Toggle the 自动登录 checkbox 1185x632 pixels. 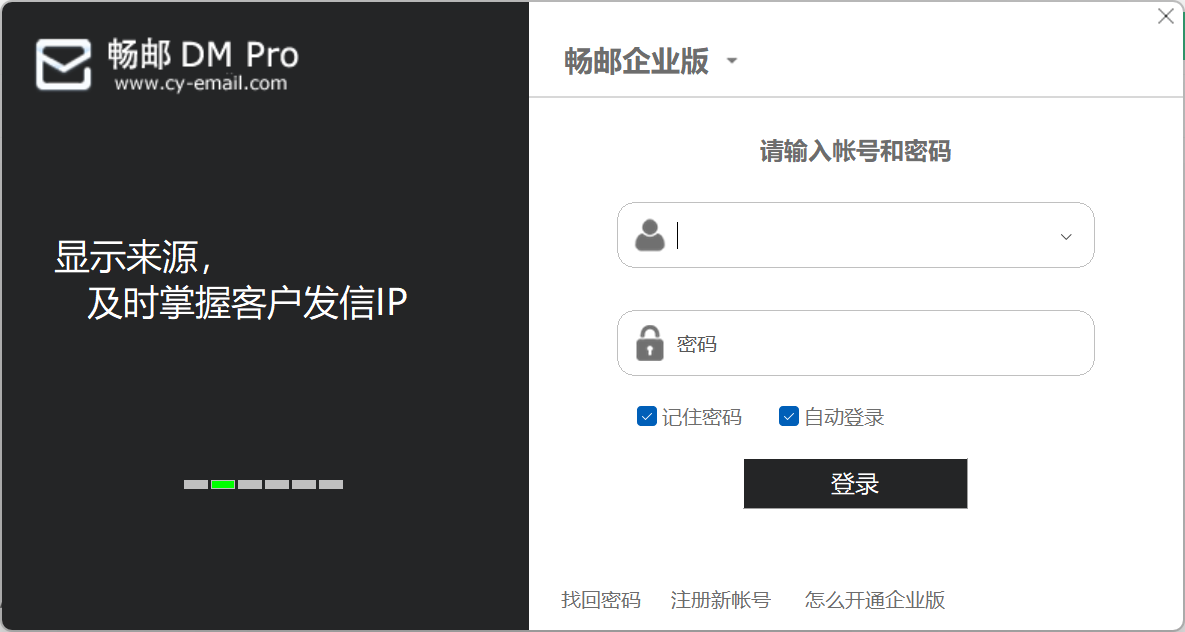point(789,417)
